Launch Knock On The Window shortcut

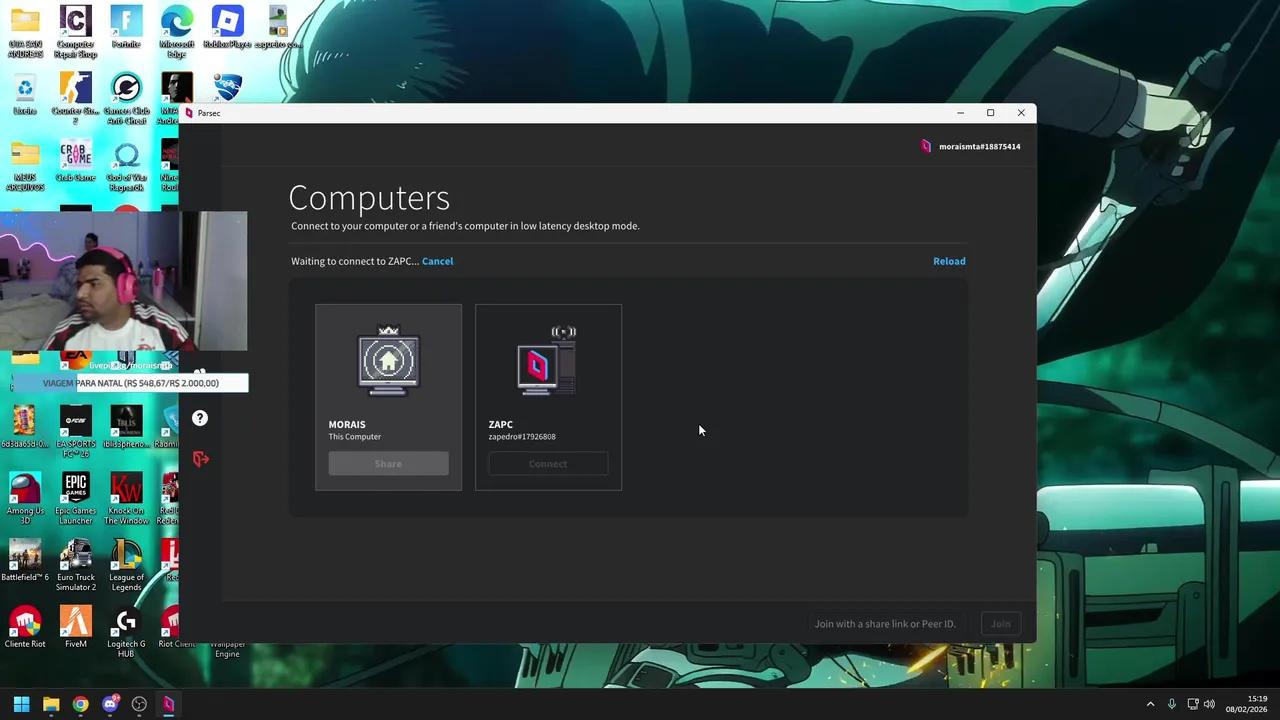click(x=126, y=500)
